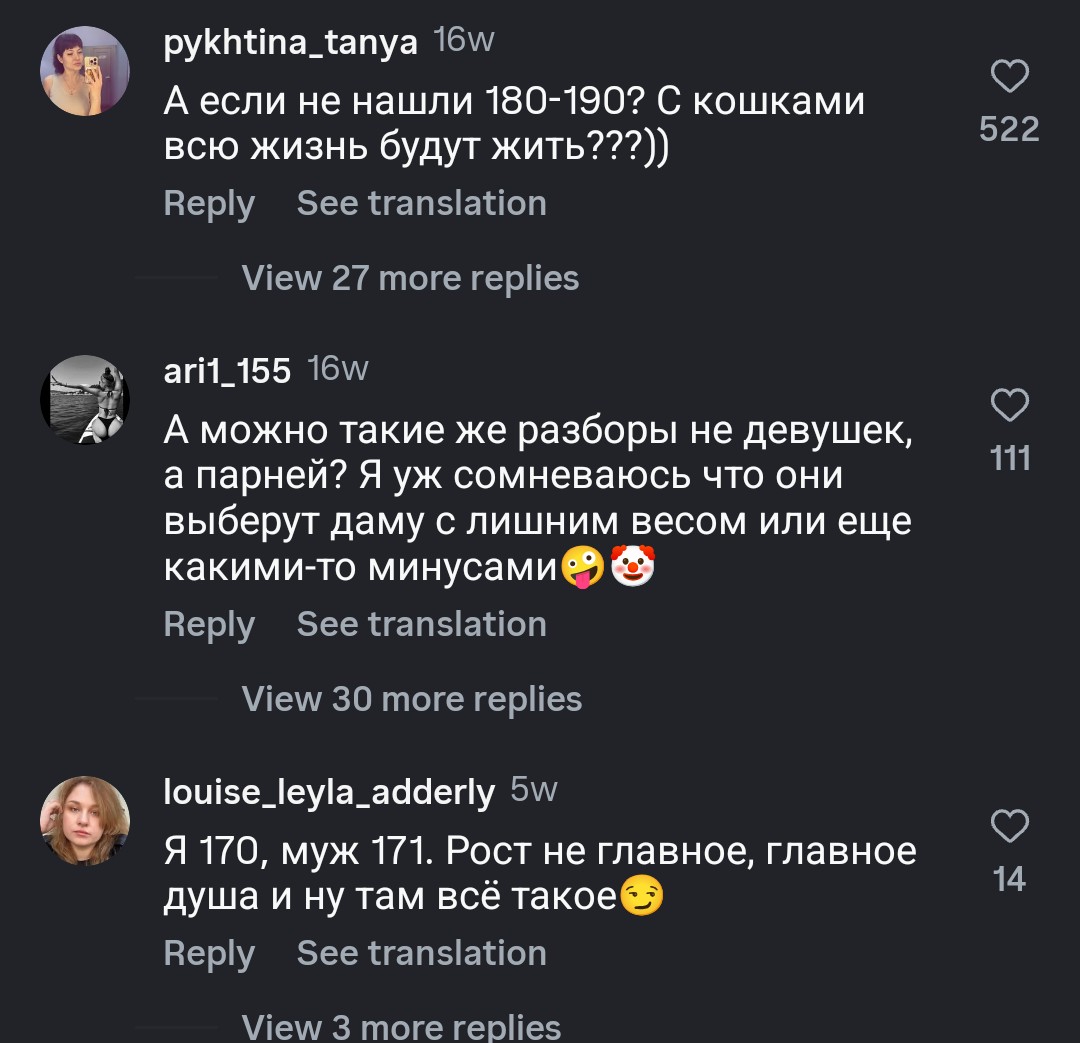Image resolution: width=1080 pixels, height=1043 pixels.
Task: Tap the 522 likes count
Action: pyautogui.click(x=1009, y=129)
